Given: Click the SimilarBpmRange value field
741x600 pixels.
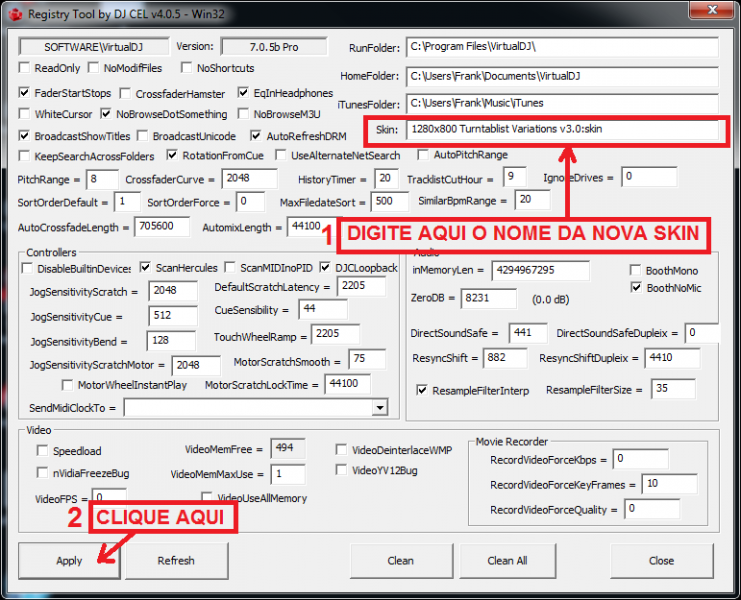Looking at the screenshot, I should pos(533,200).
